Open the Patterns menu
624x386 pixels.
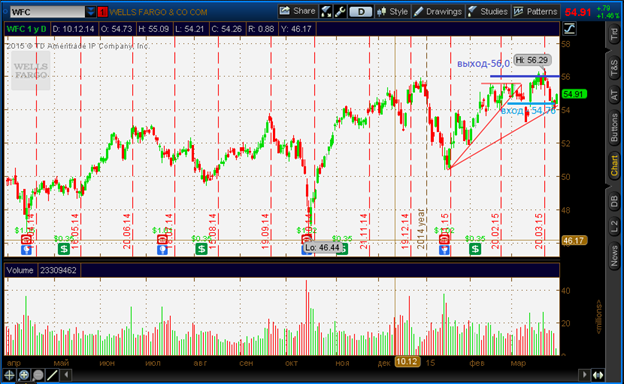tap(536, 12)
